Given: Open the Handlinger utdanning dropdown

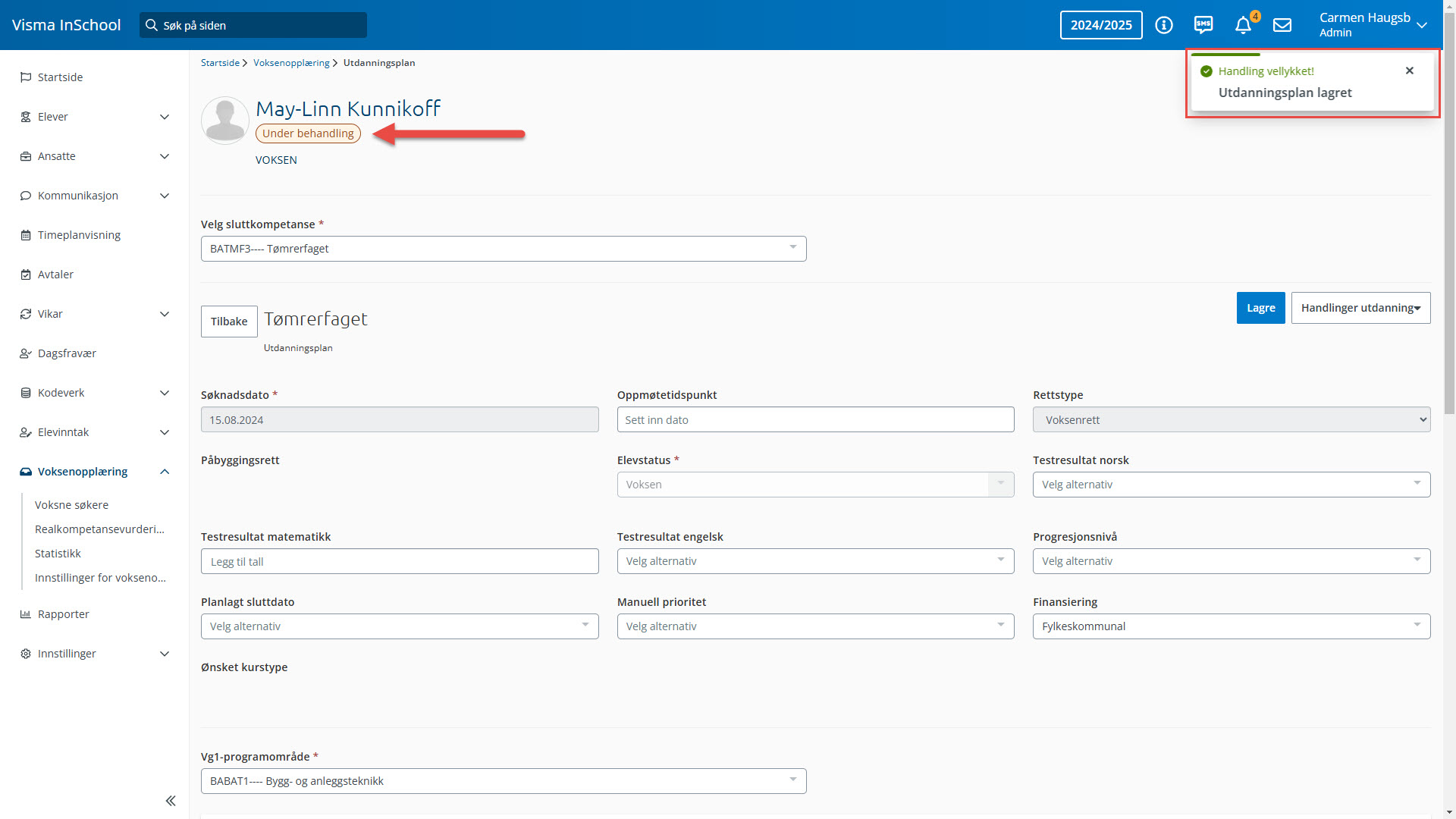Looking at the screenshot, I should pyautogui.click(x=1360, y=308).
